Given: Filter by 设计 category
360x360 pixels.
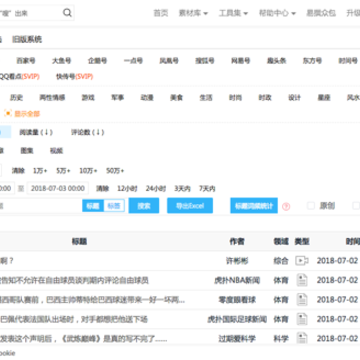Looking at the screenshot, I should point(294,98).
